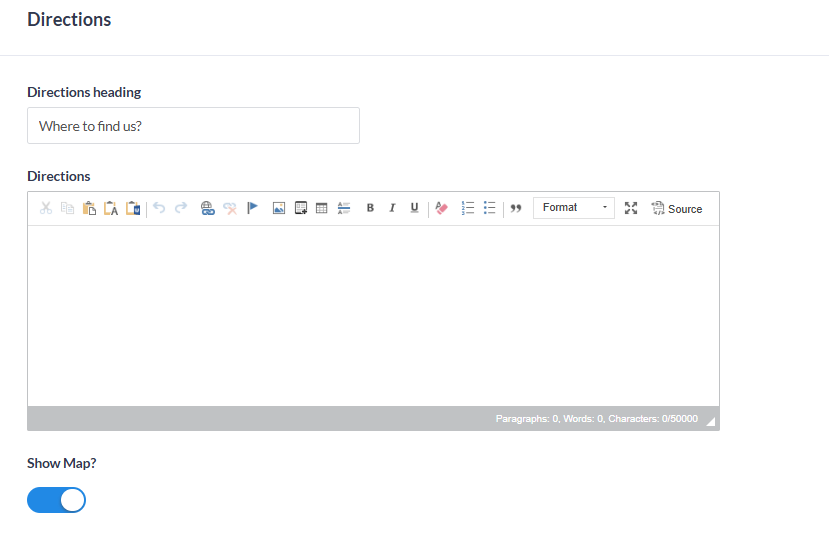This screenshot has width=829, height=540.
Task: Toggle bold formatting
Action: point(370,208)
